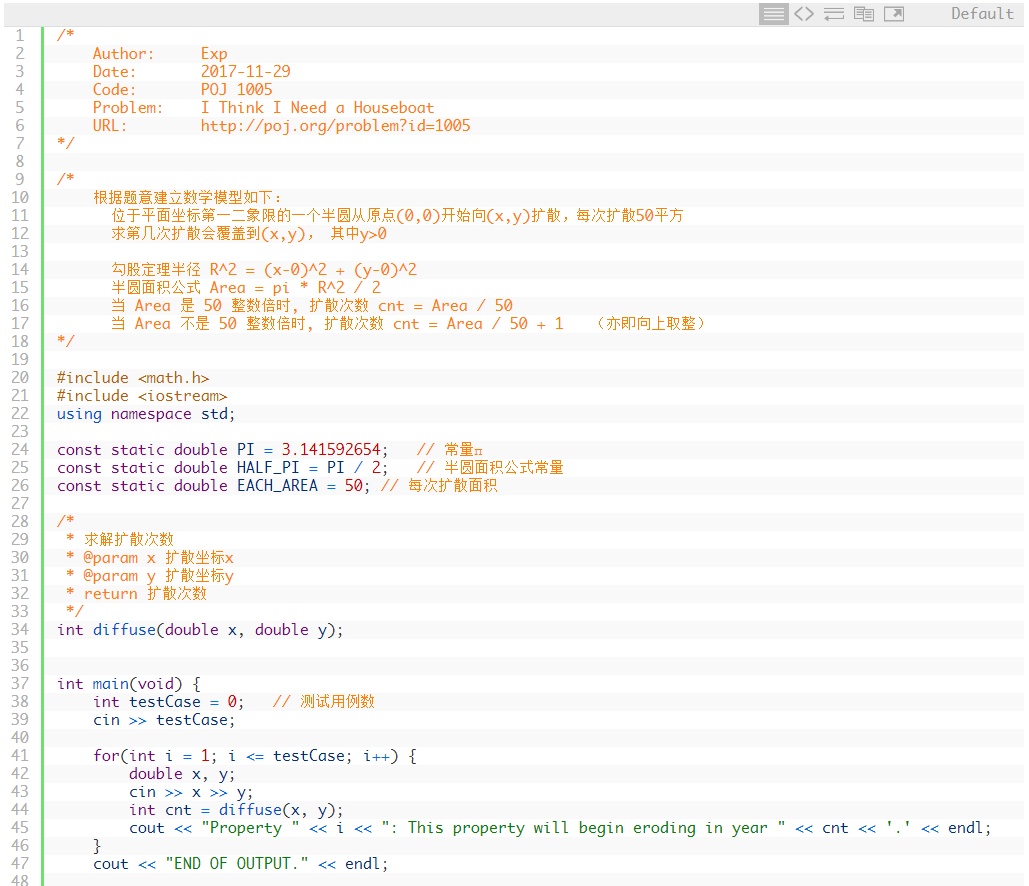1029x886 pixels.
Task: Click 'using namespace std;' line
Action: pos(146,414)
